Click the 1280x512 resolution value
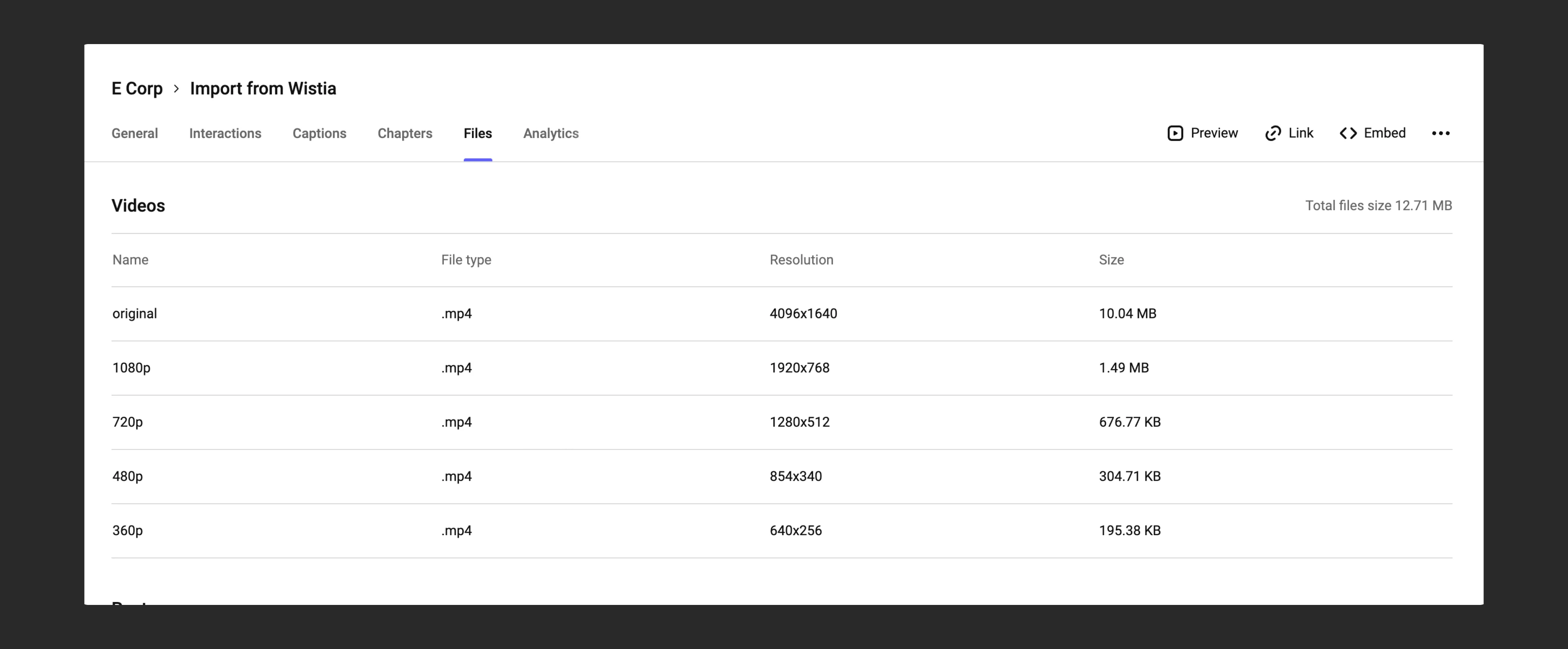 [800, 422]
